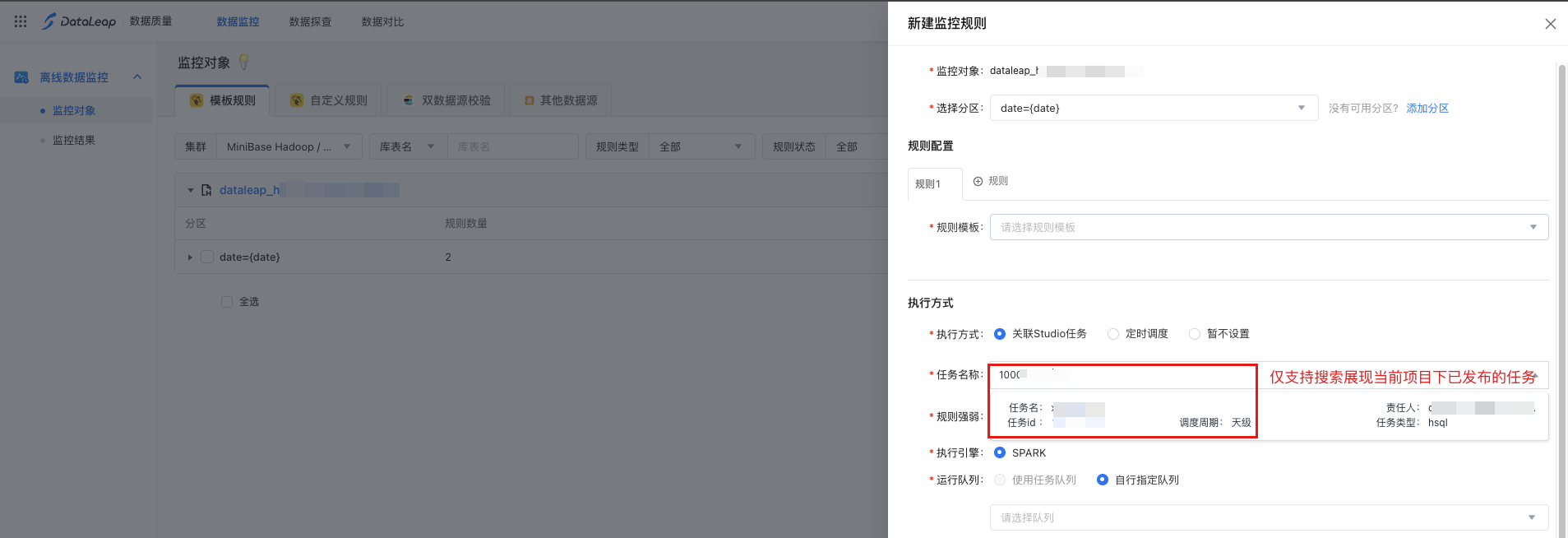
Task: Open the 规则模板 dropdown
Action: click(x=1269, y=227)
